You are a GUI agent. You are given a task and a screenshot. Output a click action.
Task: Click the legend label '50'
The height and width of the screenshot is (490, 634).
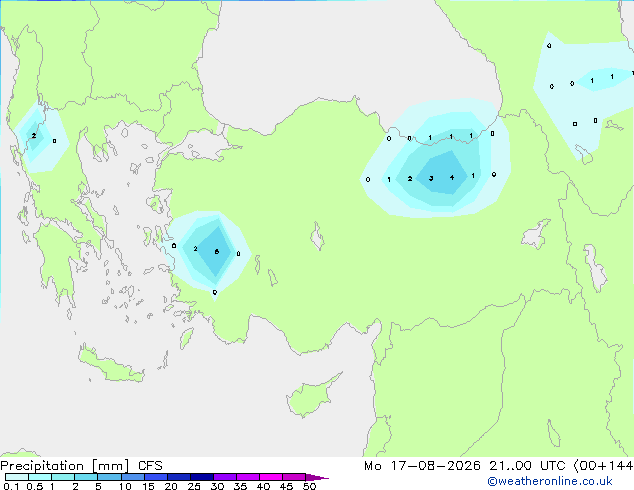tap(309, 486)
